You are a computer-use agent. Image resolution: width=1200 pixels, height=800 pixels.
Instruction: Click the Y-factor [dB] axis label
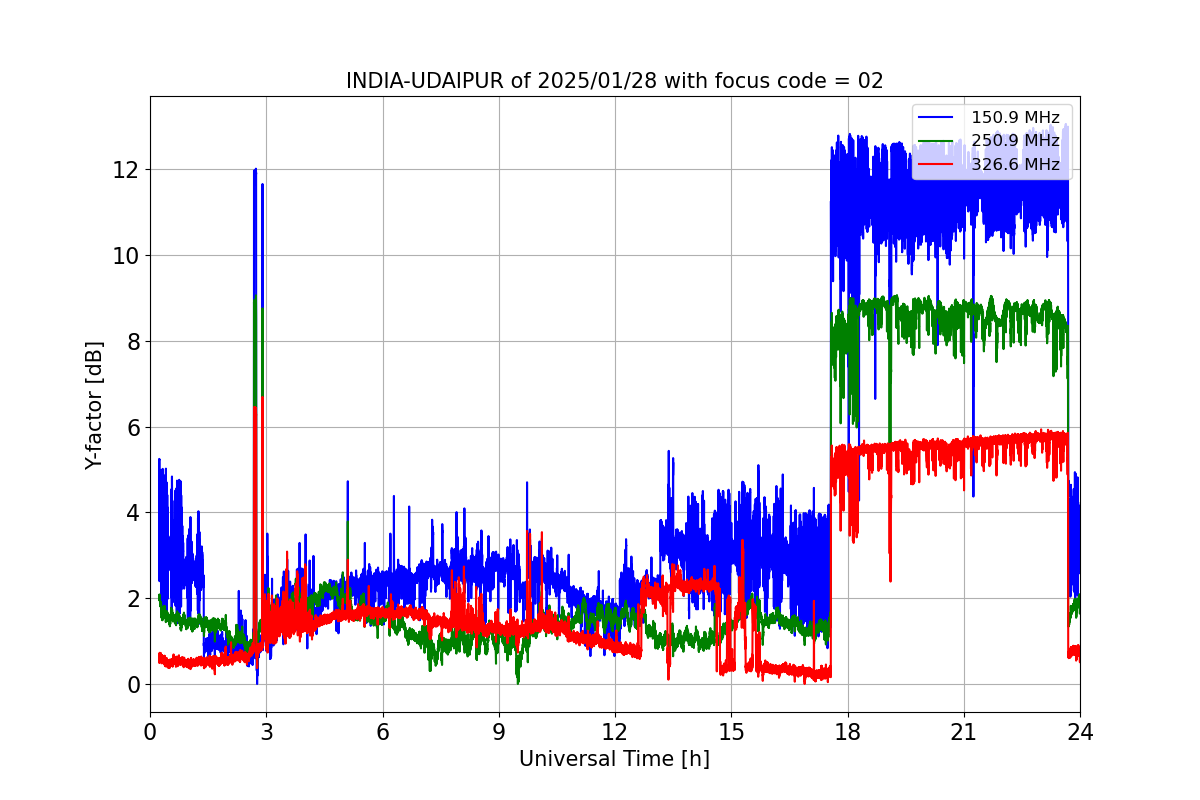(x=94, y=404)
